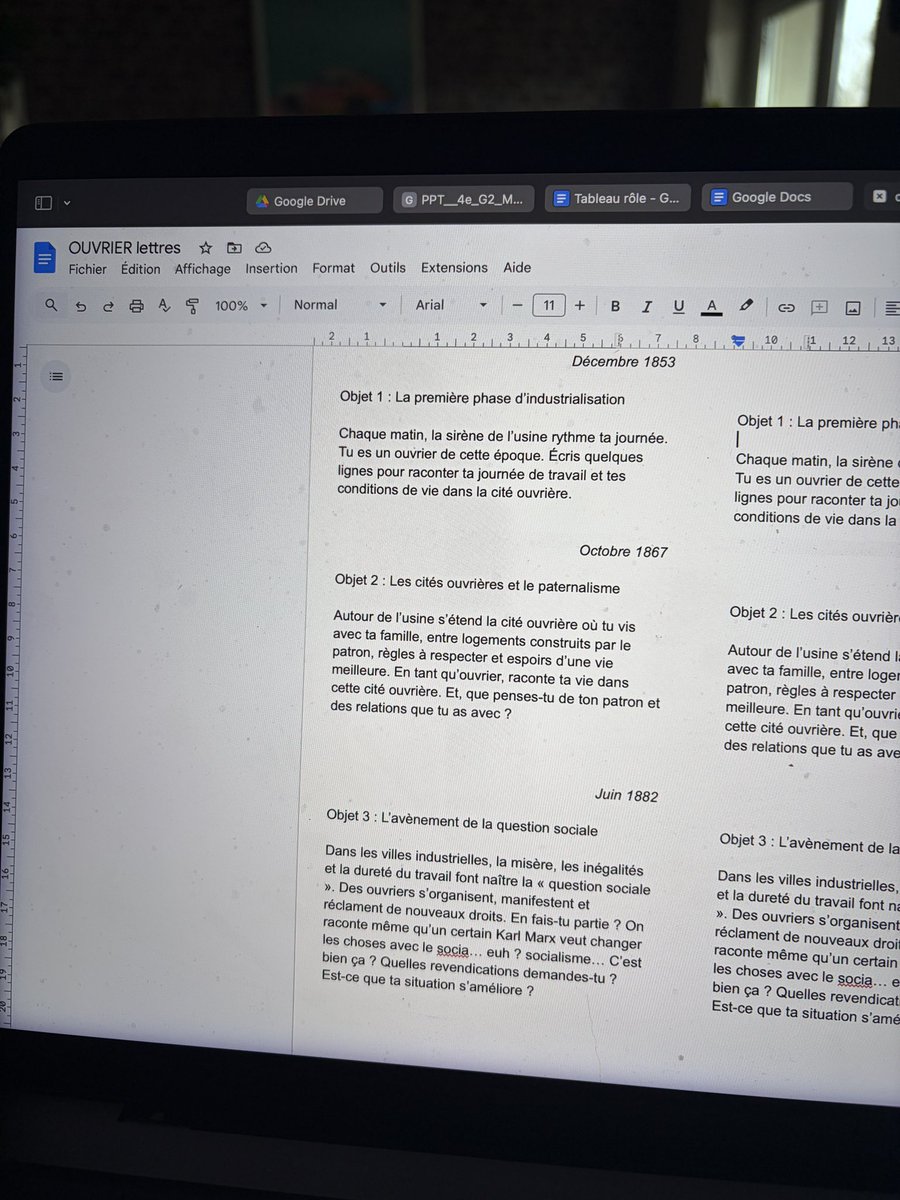Click left-column heading 'Objet 2 : Les cités ouvrières et le paternalisme'
The width and height of the screenshot is (900, 1200).
(477, 585)
